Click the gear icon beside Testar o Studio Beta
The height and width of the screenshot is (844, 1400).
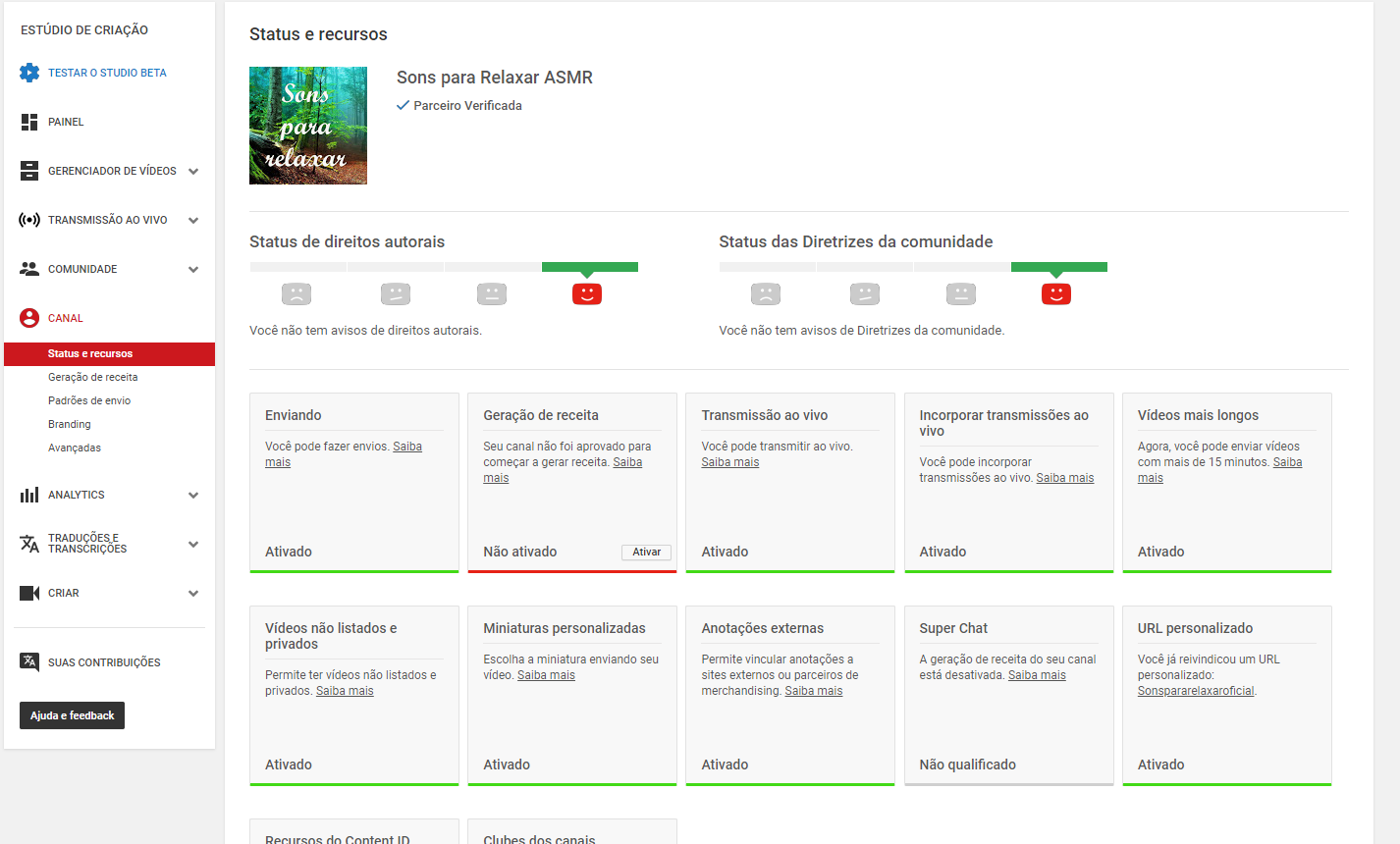(x=29, y=73)
